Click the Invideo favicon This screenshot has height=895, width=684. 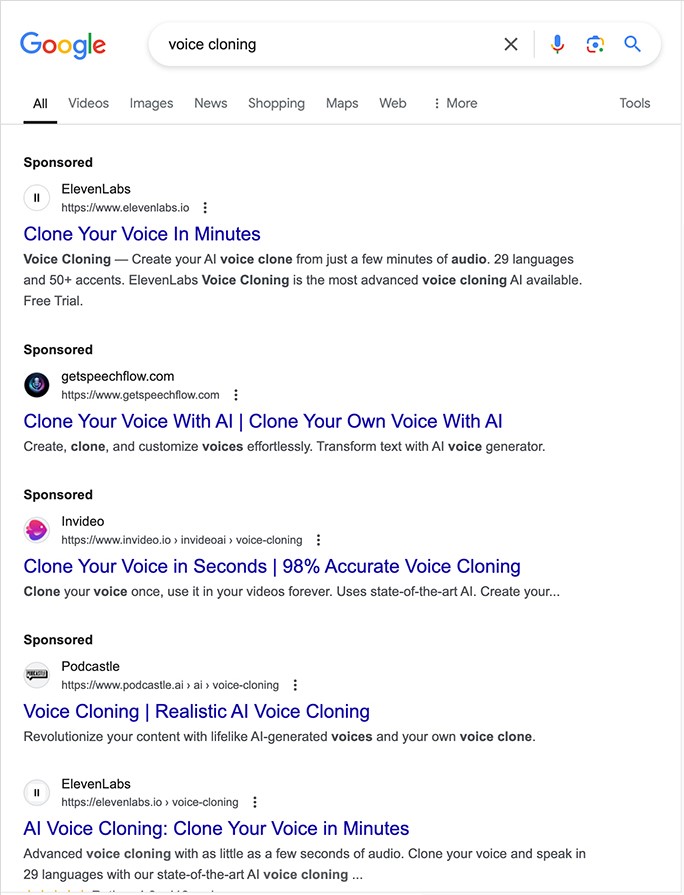tap(36, 529)
